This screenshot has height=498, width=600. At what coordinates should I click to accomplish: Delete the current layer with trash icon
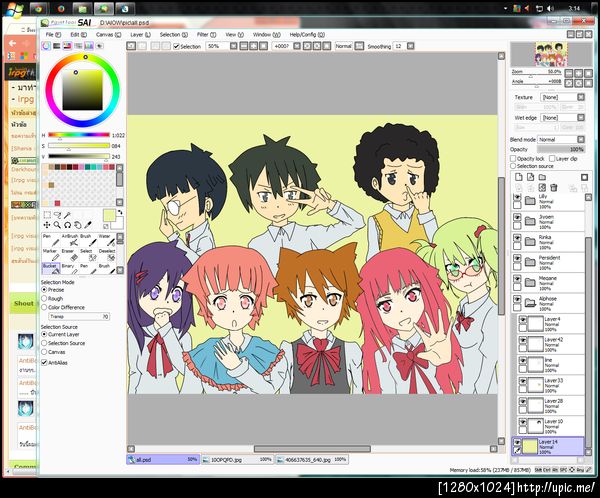(553, 188)
